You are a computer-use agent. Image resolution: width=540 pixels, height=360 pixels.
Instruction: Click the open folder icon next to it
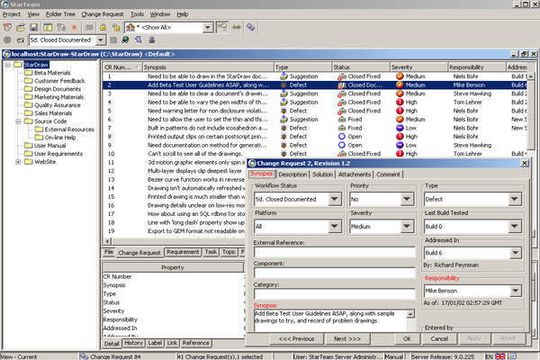[21, 27]
